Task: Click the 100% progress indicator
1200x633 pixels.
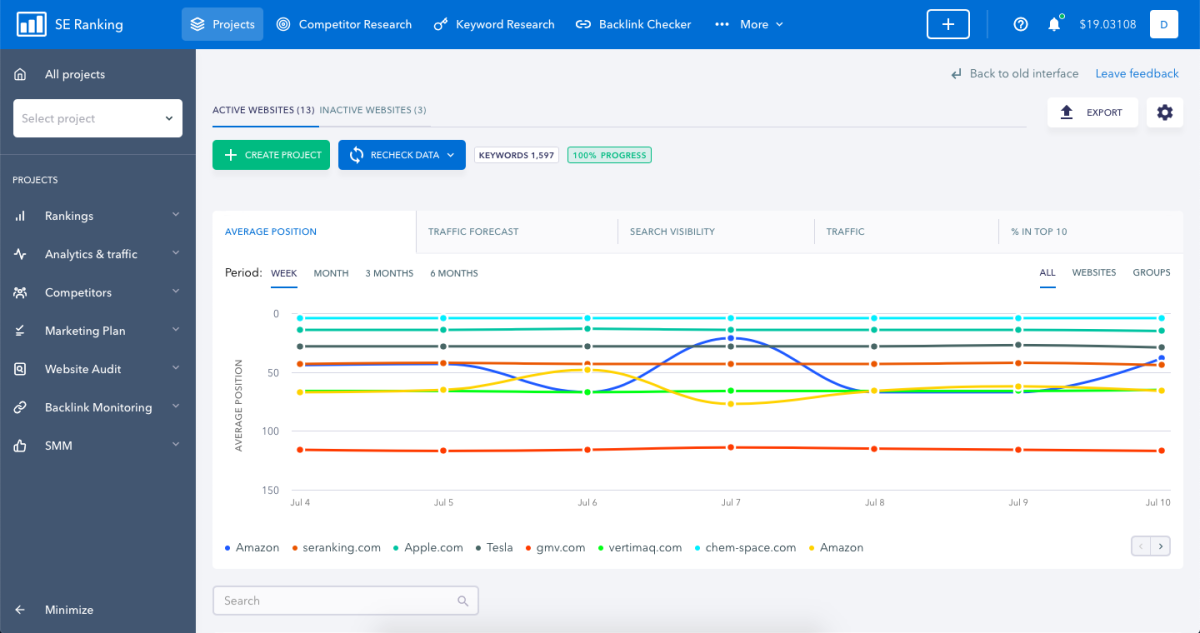Action: tap(609, 155)
